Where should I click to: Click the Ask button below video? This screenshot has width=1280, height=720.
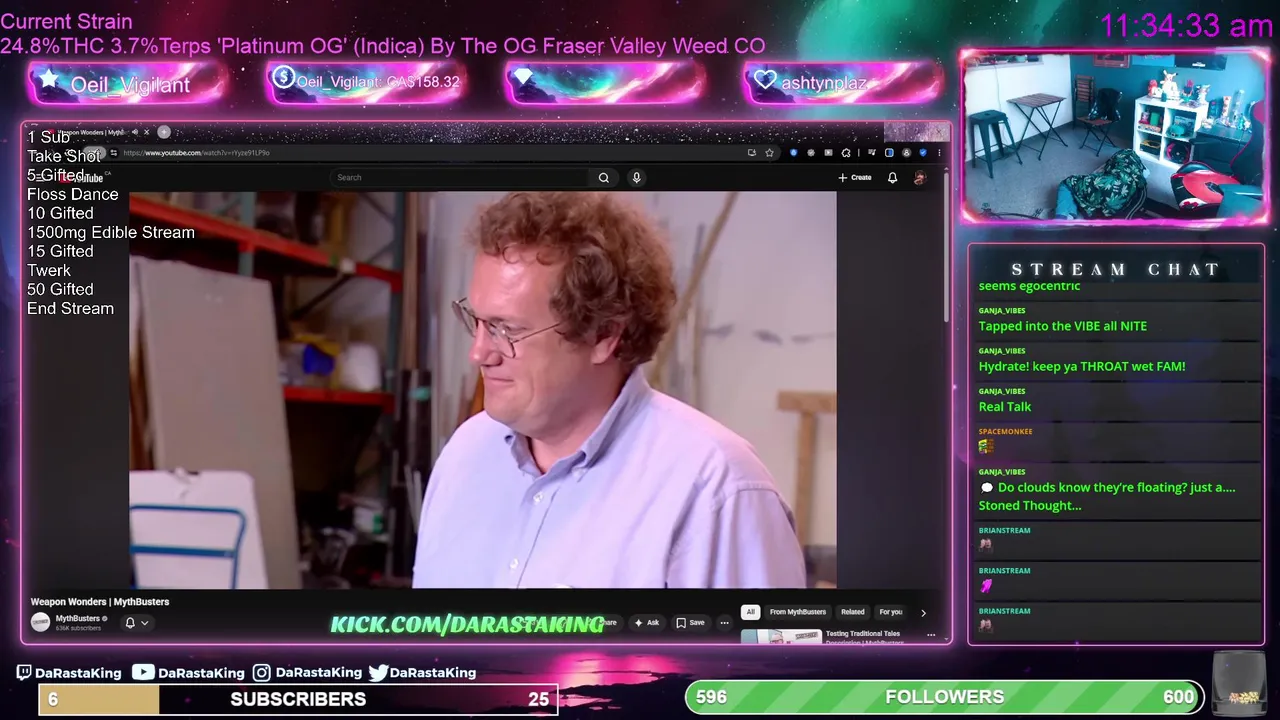coord(646,623)
